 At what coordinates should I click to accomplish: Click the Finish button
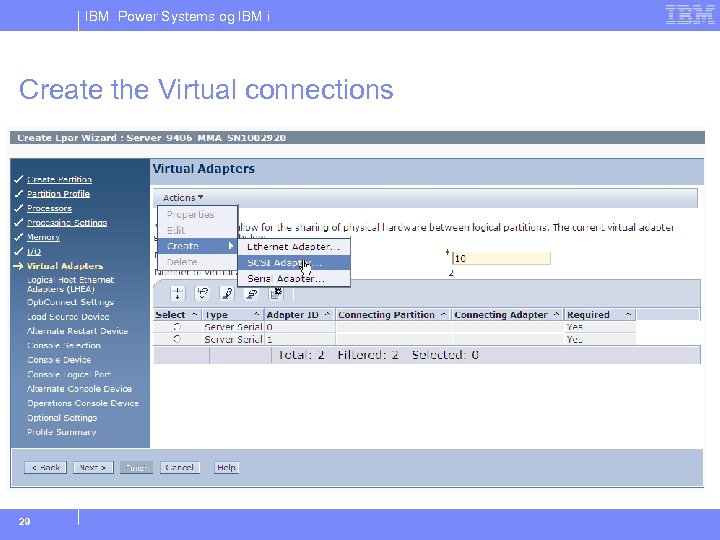pos(136,467)
